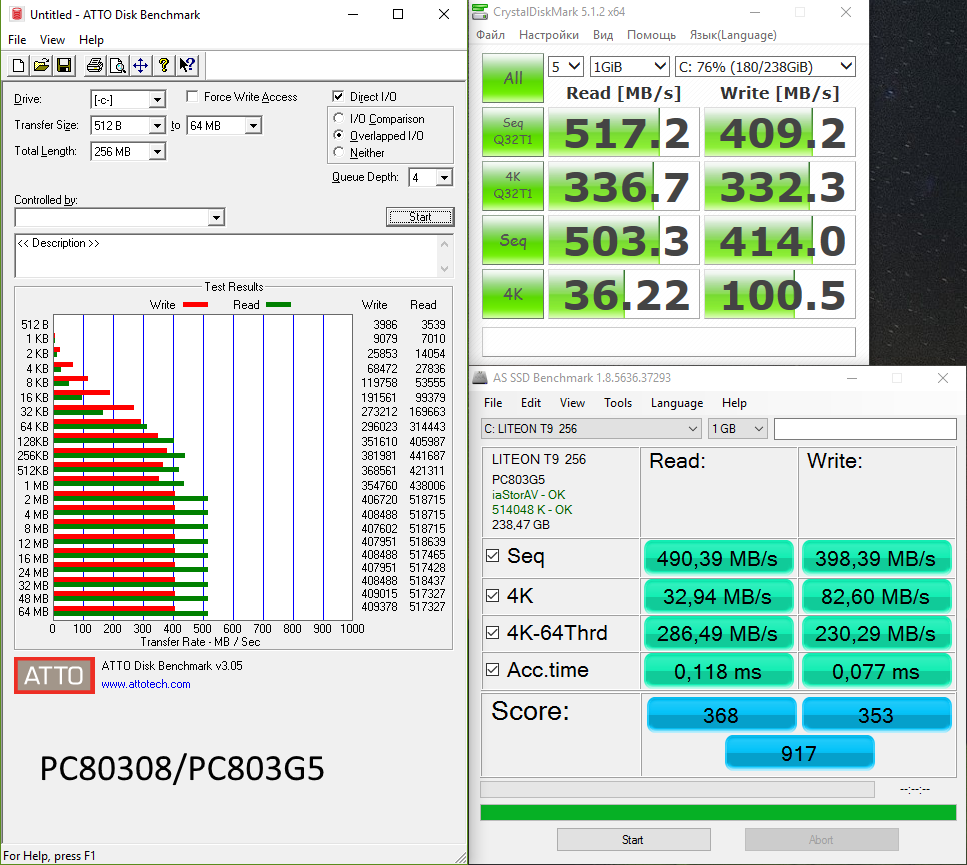The height and width of the screenshot is (865, 967).
Task: Click the green Read legend swatch
Action: [x=278, y=304]
